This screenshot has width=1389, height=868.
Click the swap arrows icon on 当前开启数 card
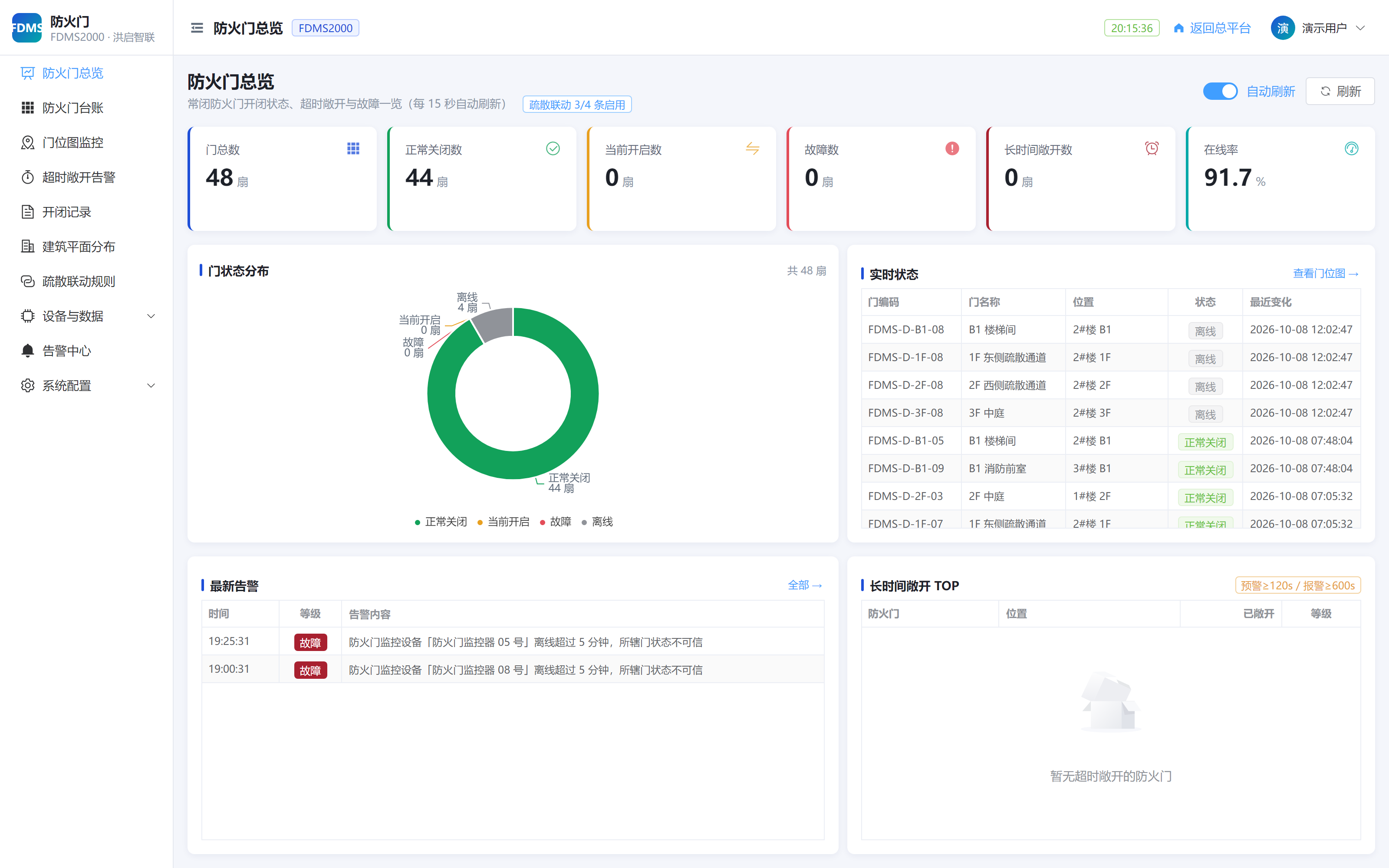(753, 149)
